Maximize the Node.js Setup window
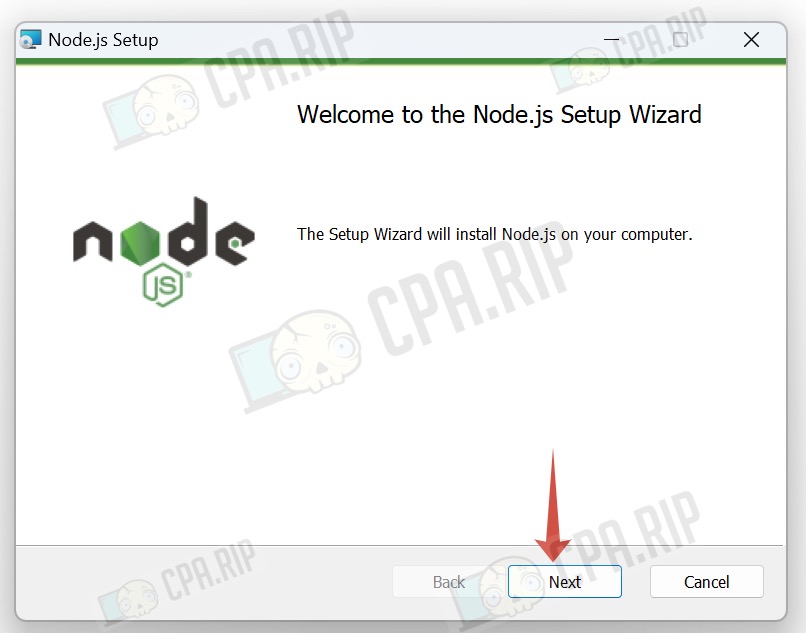 [680, 40]
